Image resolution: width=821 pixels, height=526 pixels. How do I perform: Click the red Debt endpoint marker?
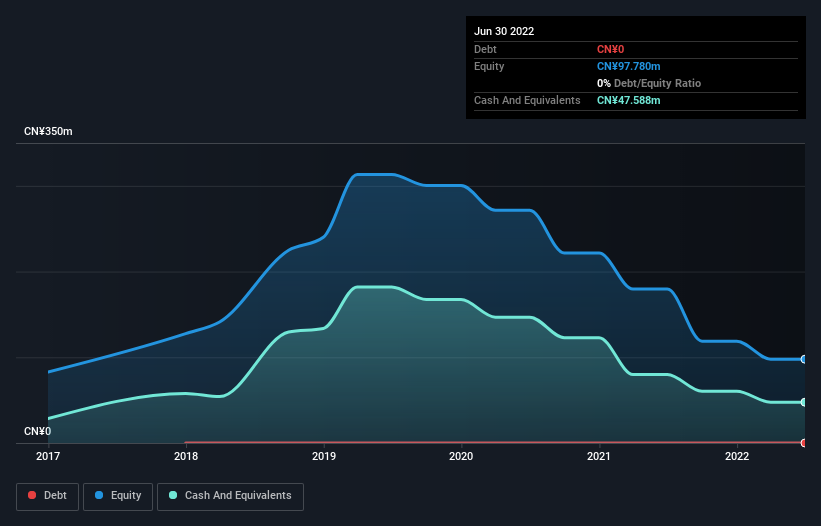(x=804, y=443)
